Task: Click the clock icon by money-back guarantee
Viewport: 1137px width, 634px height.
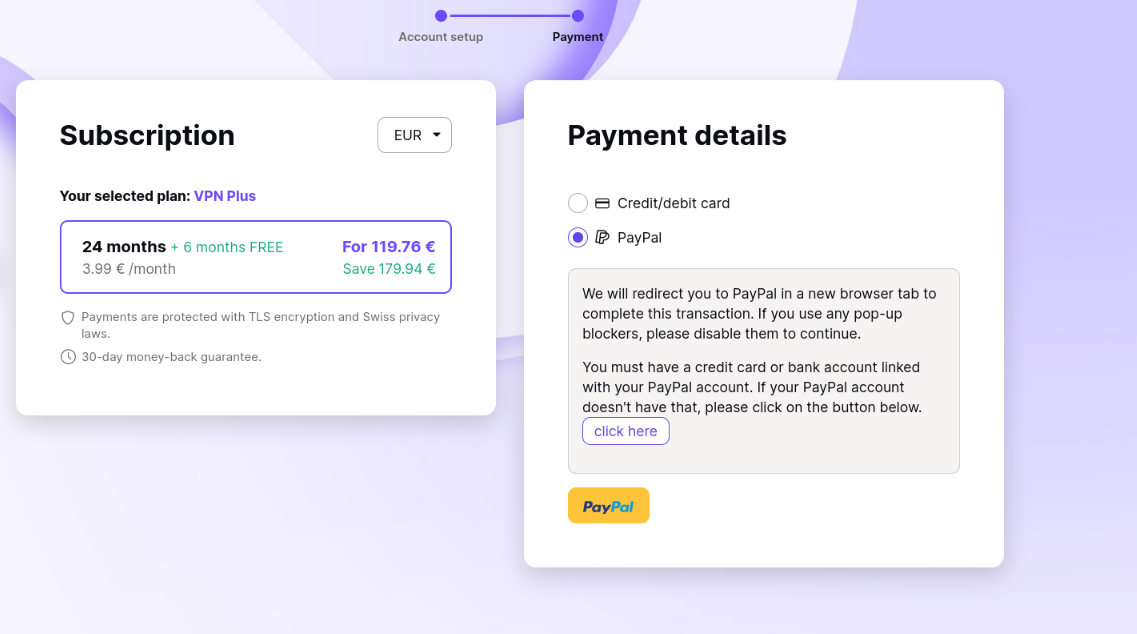Action: [x=67, y=357]
